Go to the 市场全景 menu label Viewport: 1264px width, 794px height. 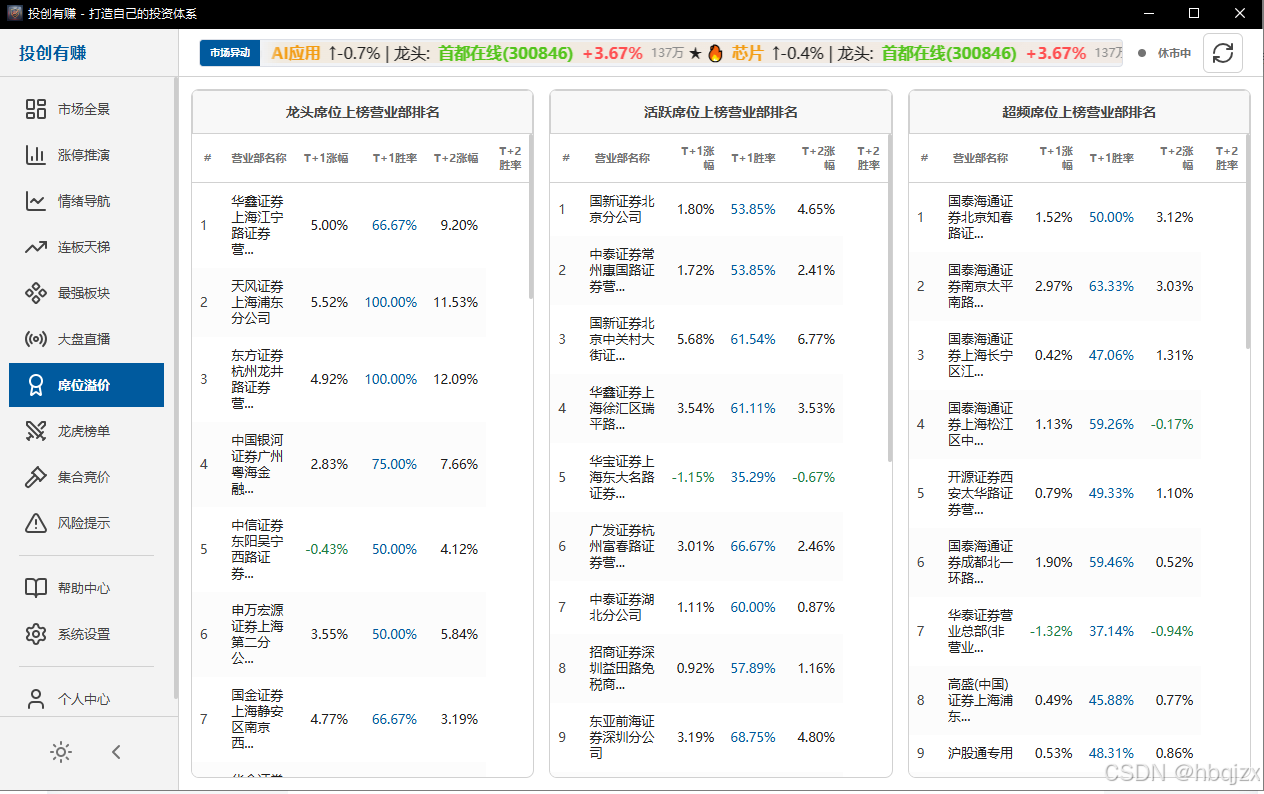84,109
